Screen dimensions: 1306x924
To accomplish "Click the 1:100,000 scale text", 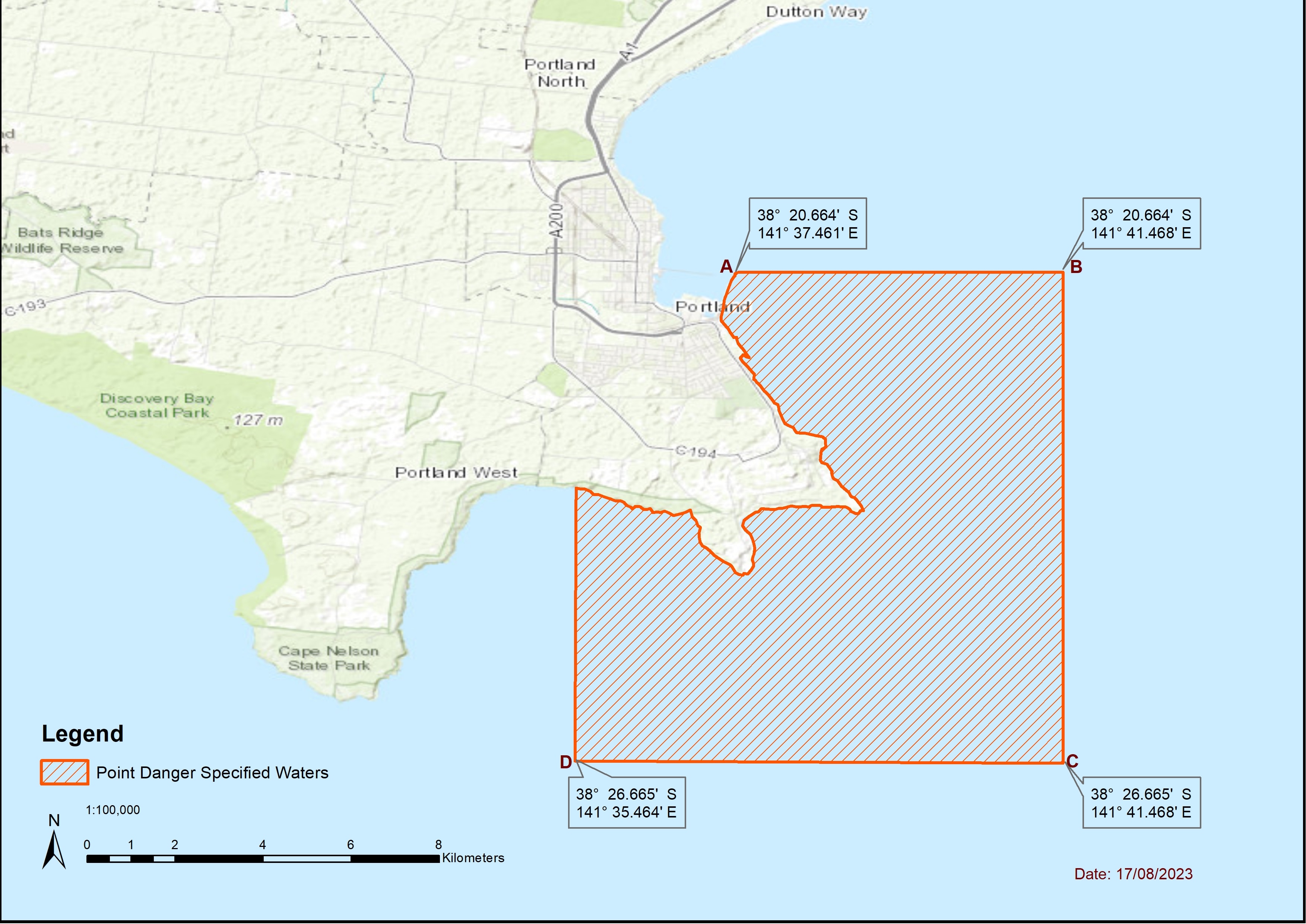I will [x=112, y=810].
